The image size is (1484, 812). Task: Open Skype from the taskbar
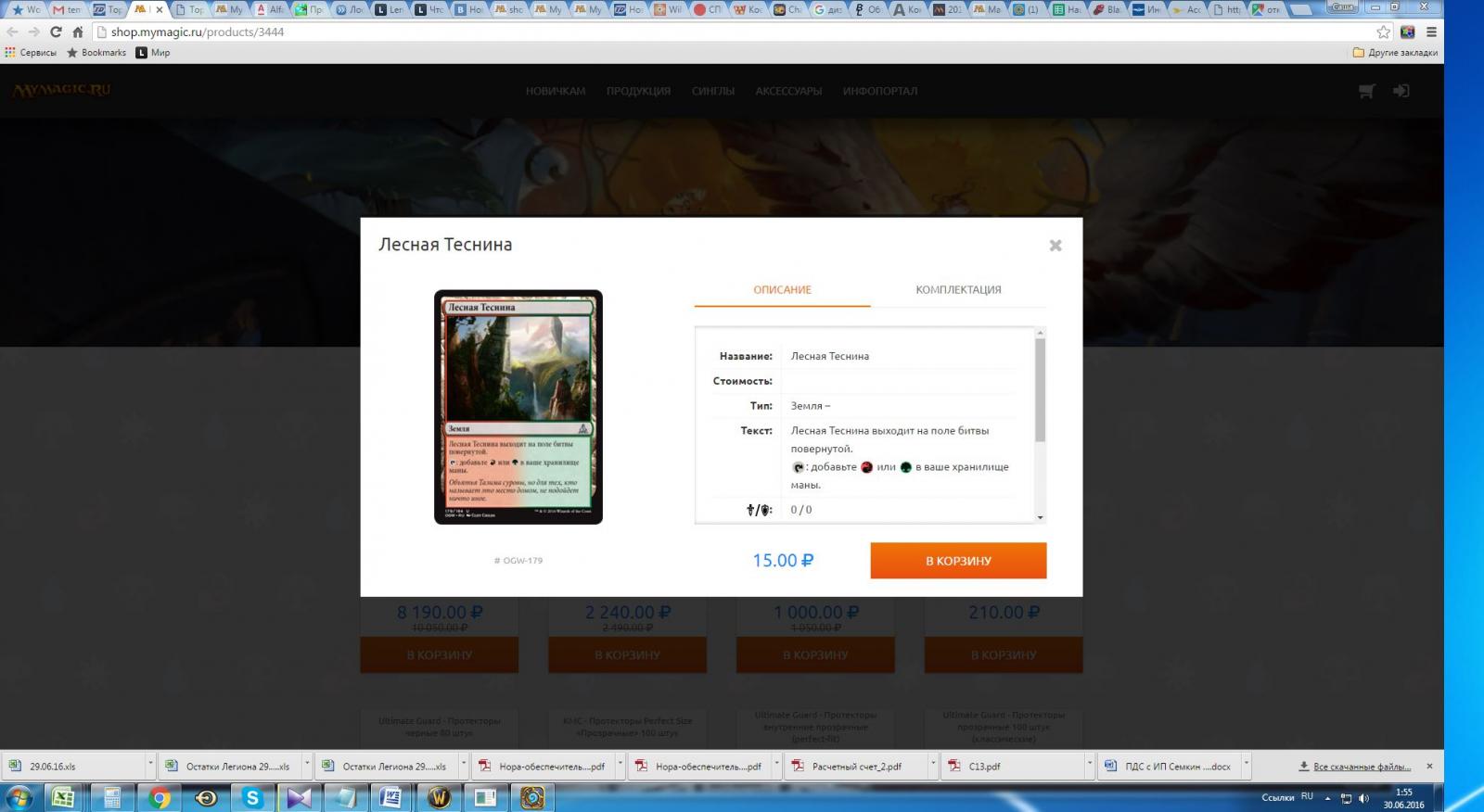252,797
